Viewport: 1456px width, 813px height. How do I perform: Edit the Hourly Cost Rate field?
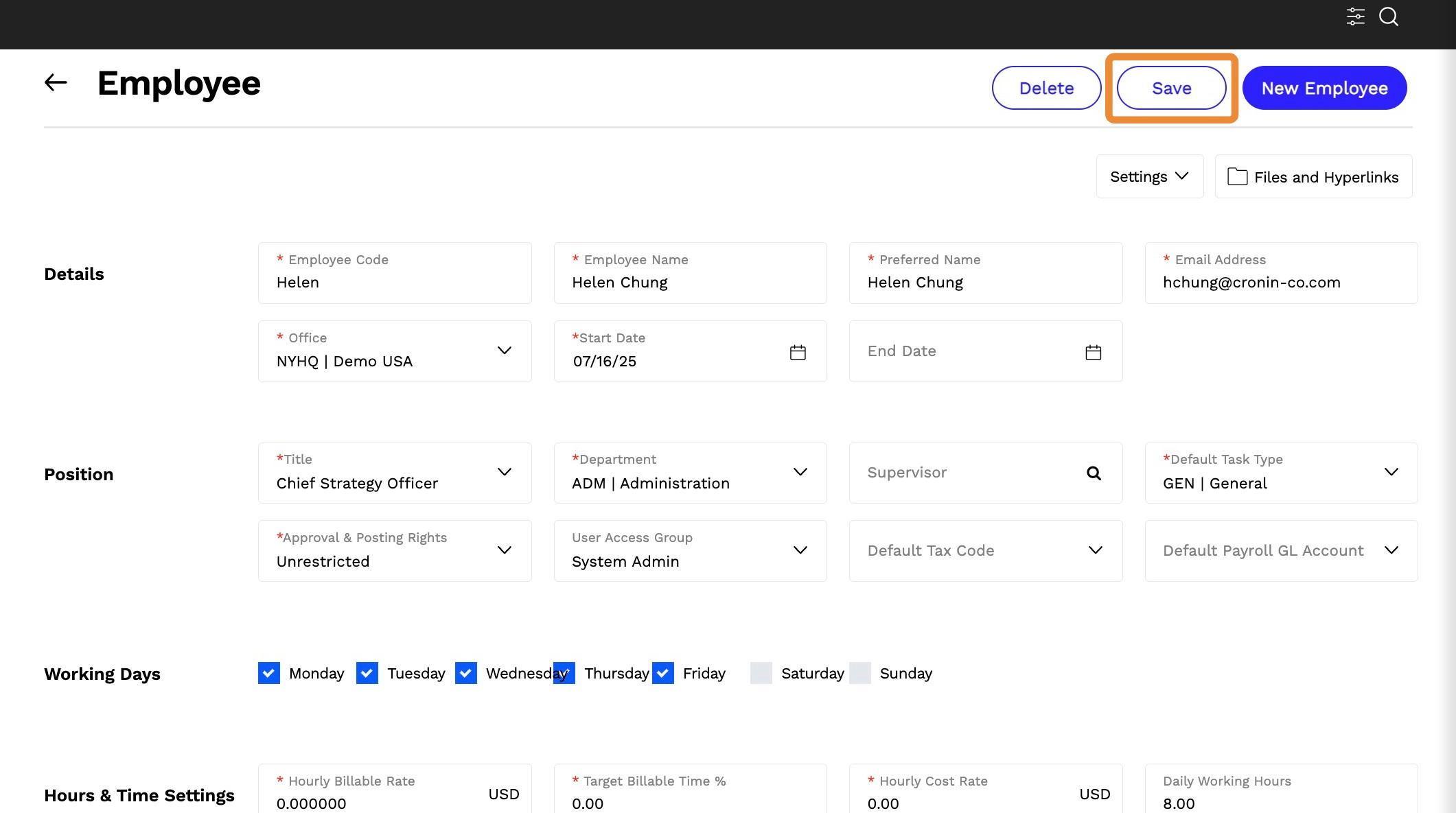tap(986, 790)
